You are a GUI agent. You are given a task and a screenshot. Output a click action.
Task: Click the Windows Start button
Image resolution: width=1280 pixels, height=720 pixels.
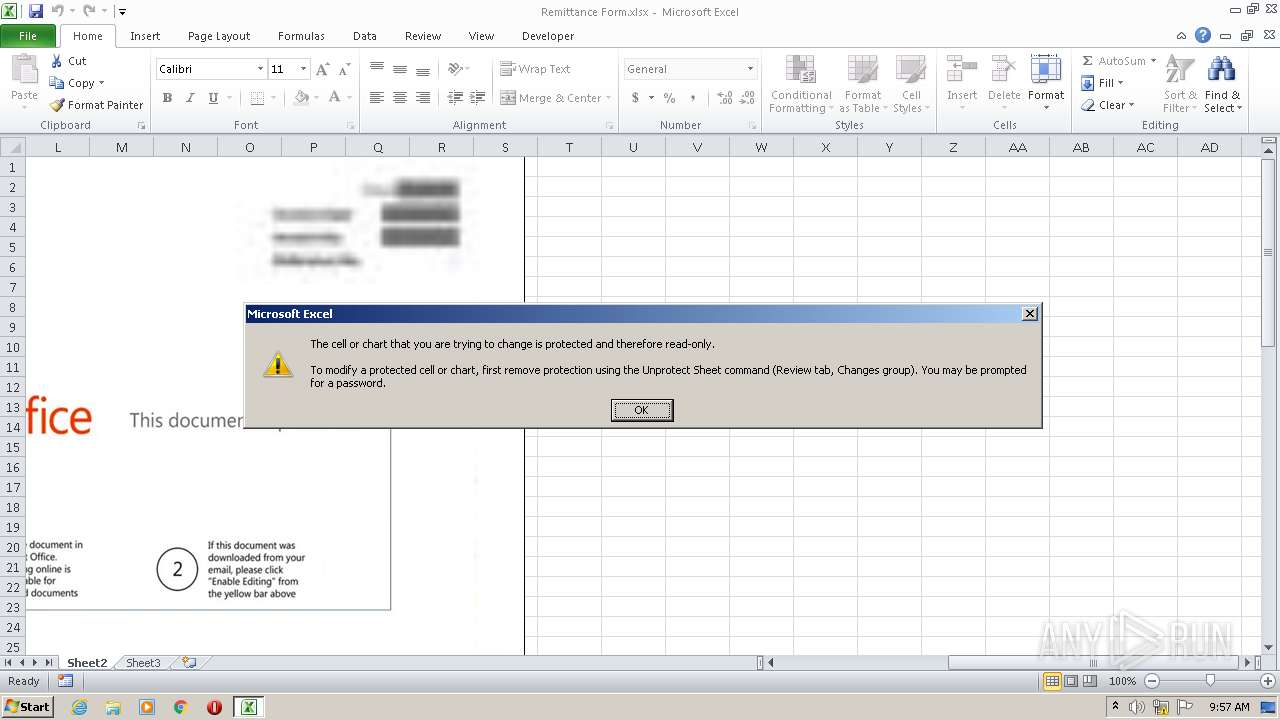tap(27, 707)
